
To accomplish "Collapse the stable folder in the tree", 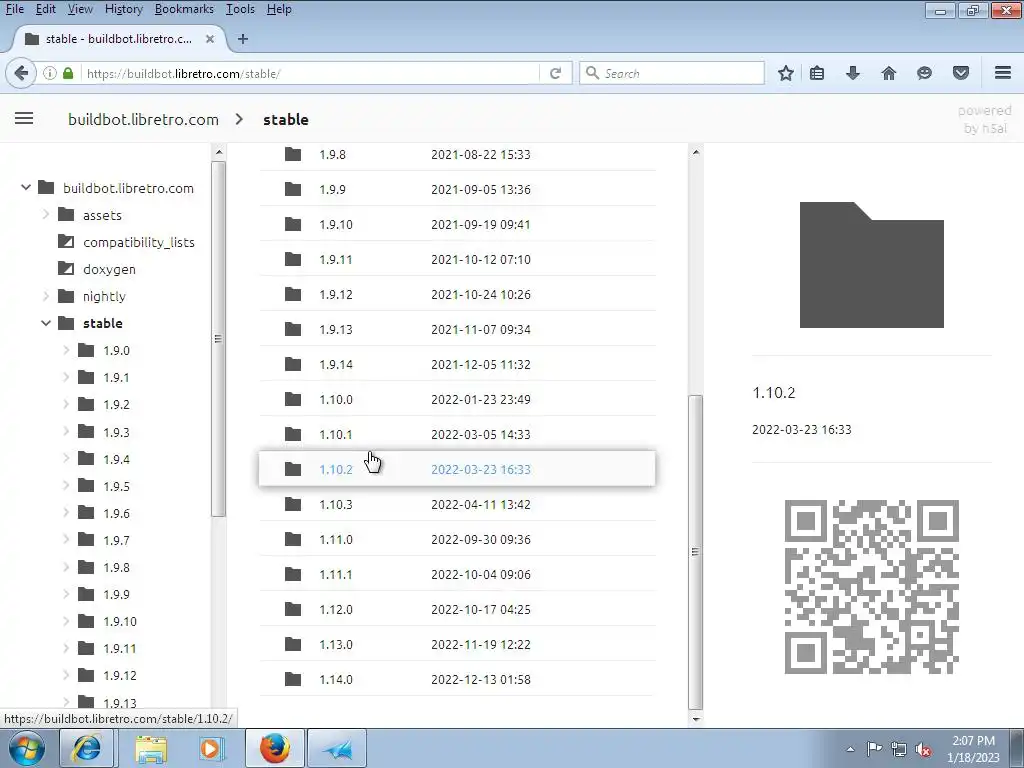I will [x=46, y=323].
